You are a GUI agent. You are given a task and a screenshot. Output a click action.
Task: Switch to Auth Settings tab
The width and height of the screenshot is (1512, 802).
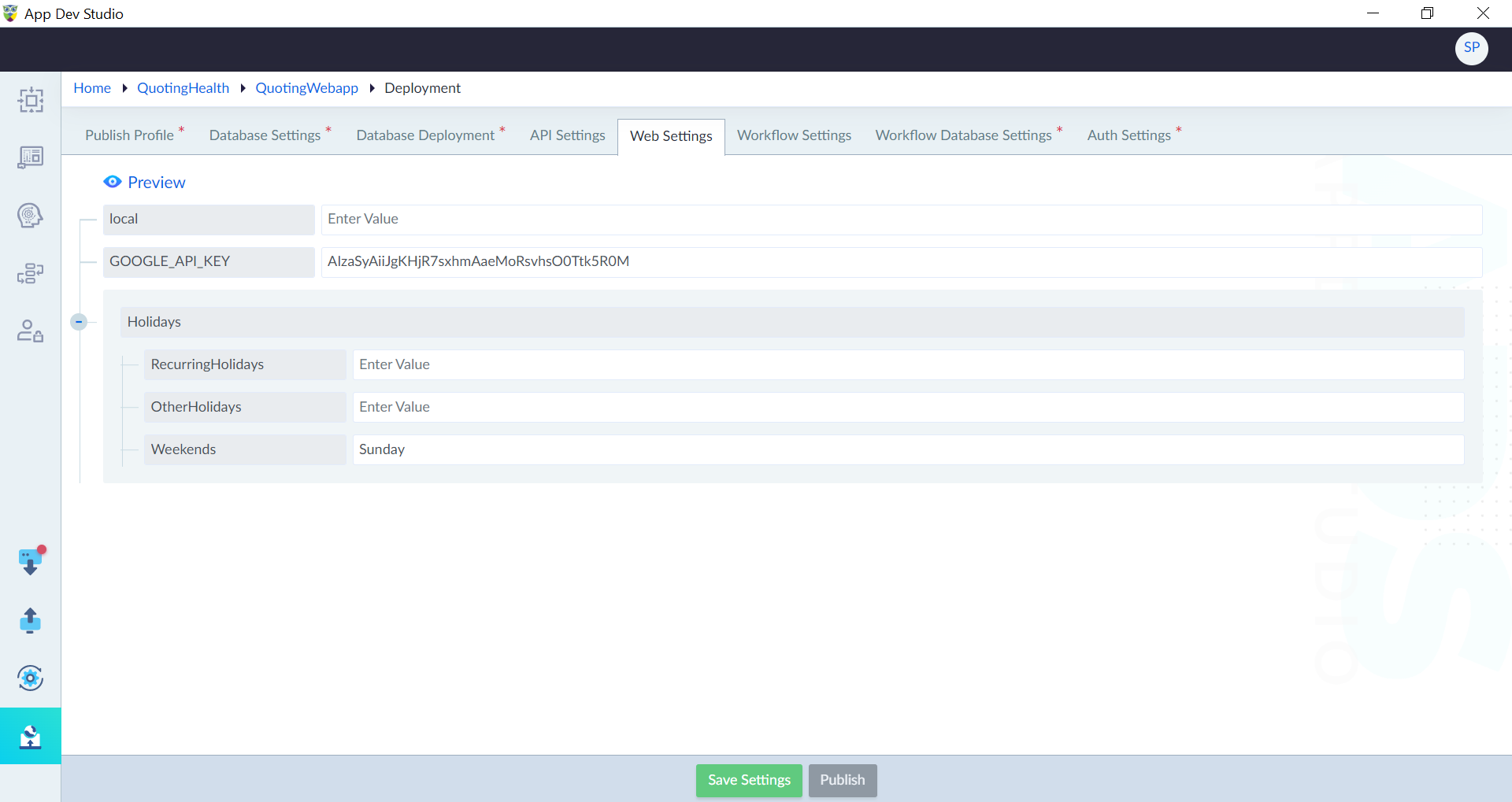(x=1128, y=135)
